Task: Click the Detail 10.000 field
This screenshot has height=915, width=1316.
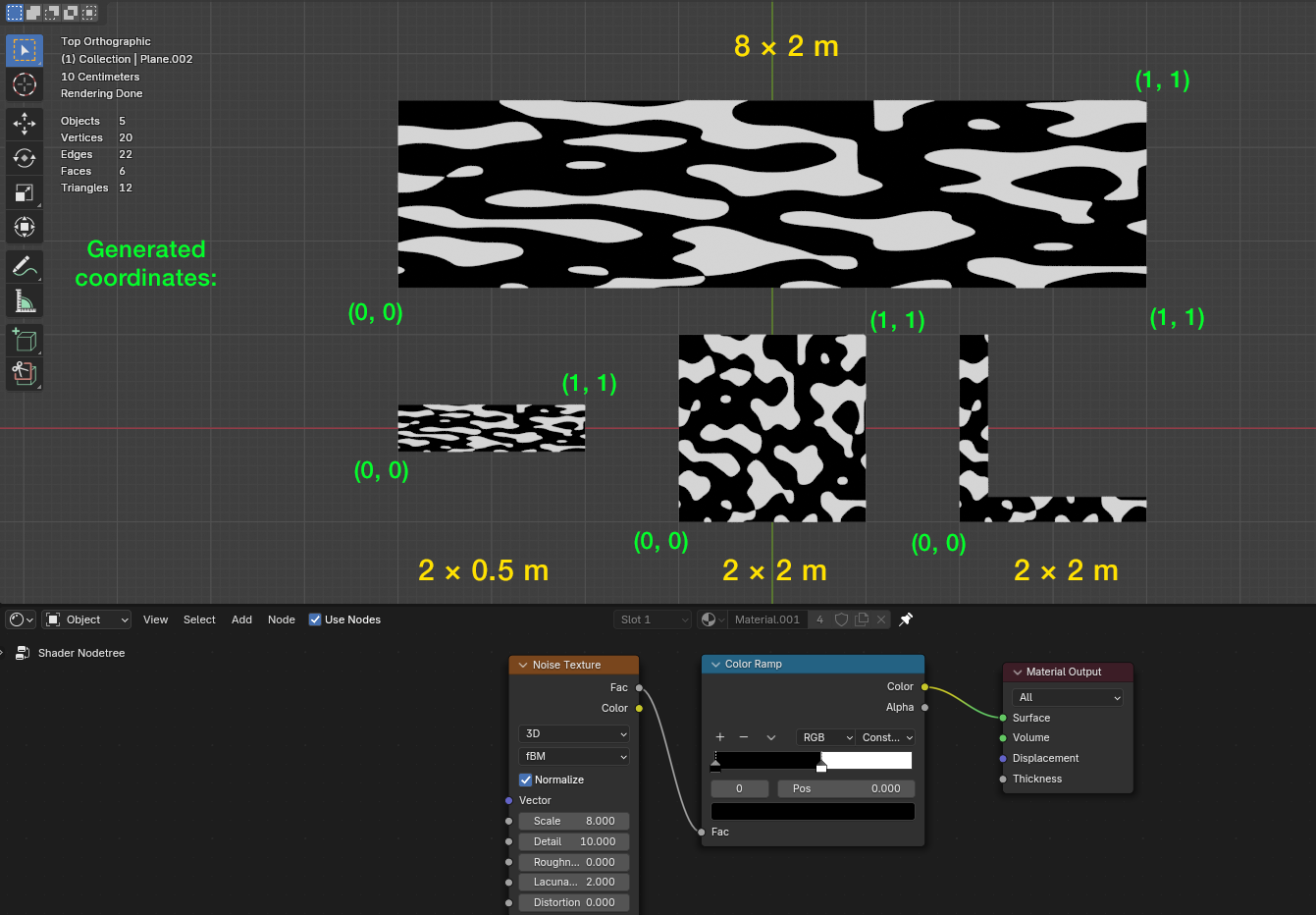Action: (574, 841)
